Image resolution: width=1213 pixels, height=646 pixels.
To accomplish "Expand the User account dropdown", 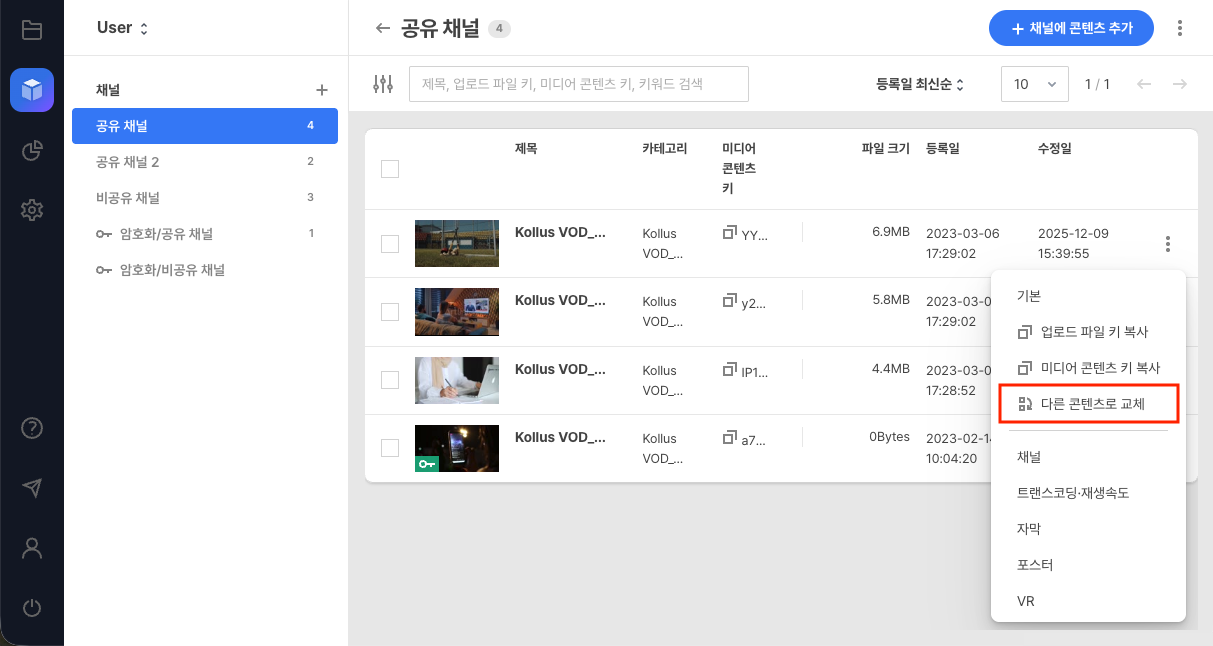I will pyautogui.click(x=122, y=28).
